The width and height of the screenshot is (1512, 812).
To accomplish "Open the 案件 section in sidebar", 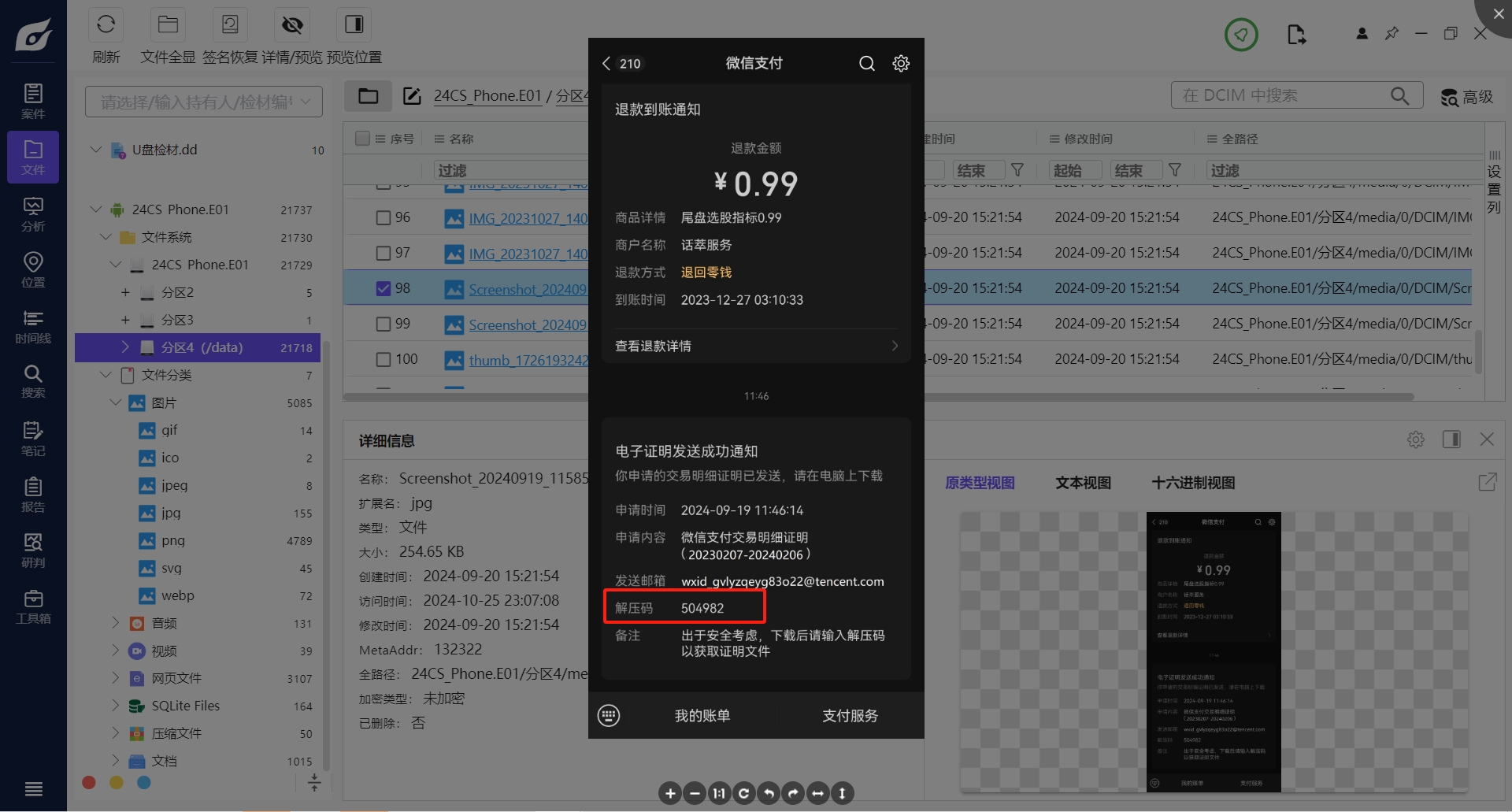I will point(33,101).
